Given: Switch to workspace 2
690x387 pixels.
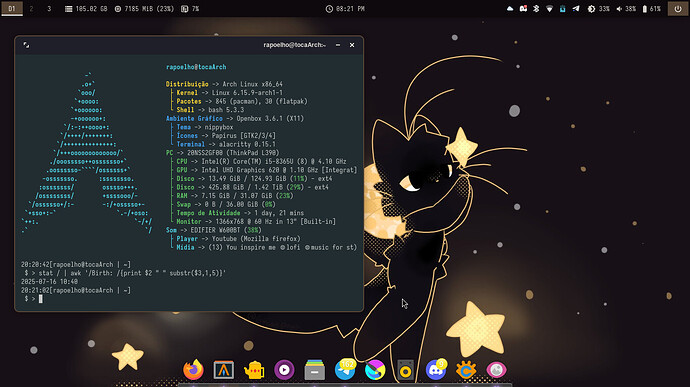Looking at the screenshot, I should click(x=31, y=8).
